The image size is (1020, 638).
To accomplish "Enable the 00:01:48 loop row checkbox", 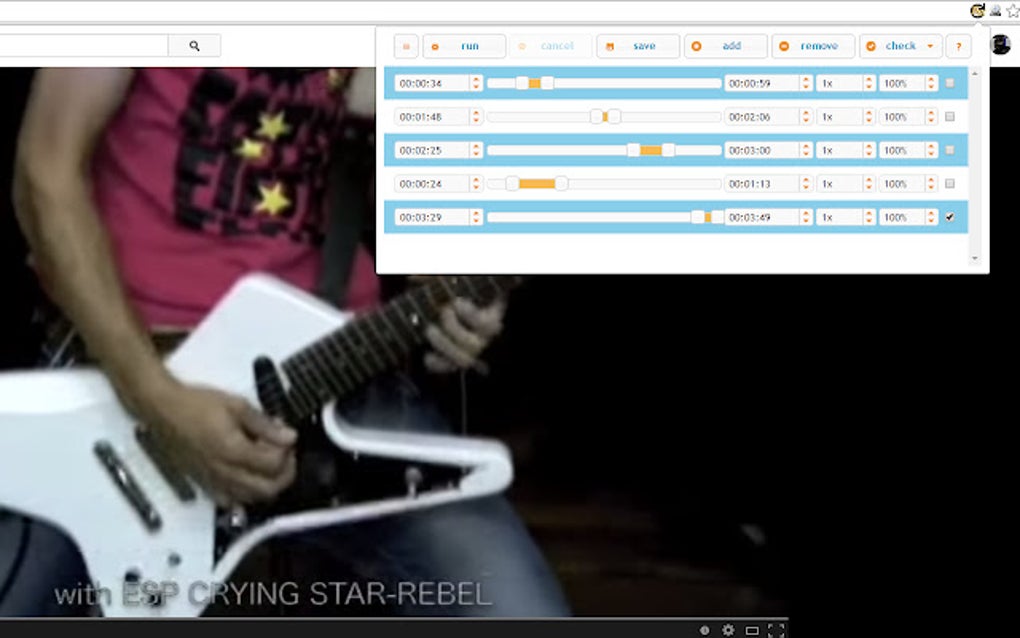I will coord(949,116).
